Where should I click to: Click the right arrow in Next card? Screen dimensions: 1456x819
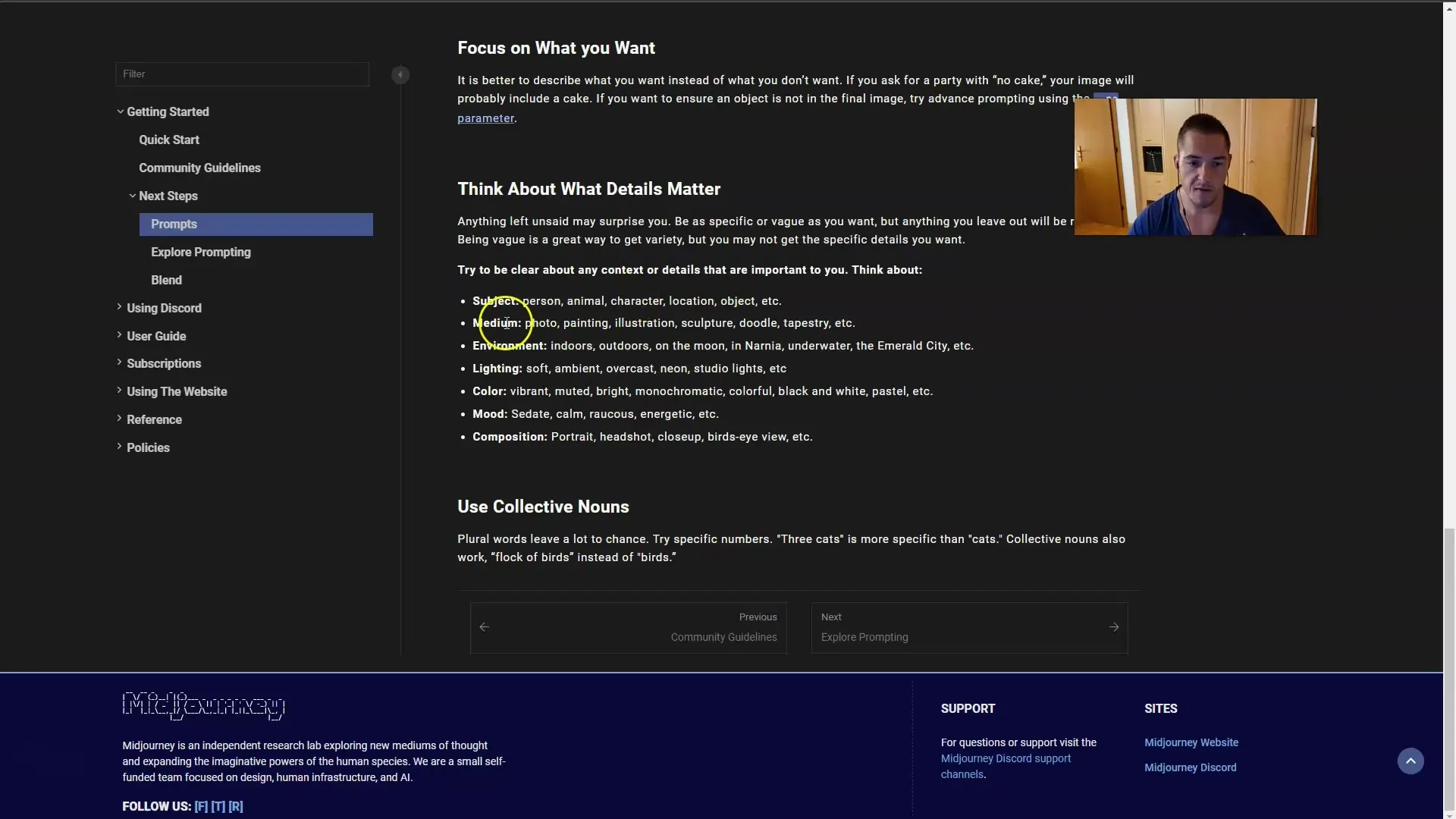1114,627
